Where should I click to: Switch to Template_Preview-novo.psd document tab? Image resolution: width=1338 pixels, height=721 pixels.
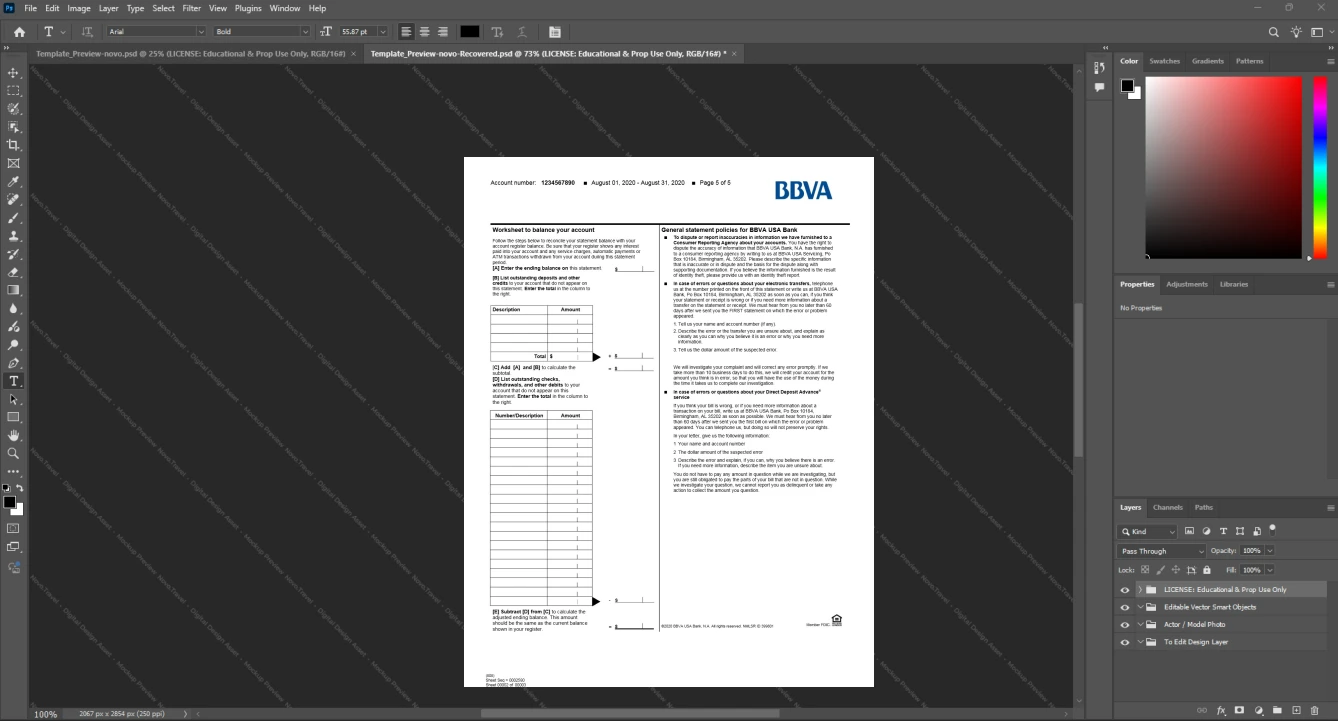pyautogui.click(x=190, y=53)
